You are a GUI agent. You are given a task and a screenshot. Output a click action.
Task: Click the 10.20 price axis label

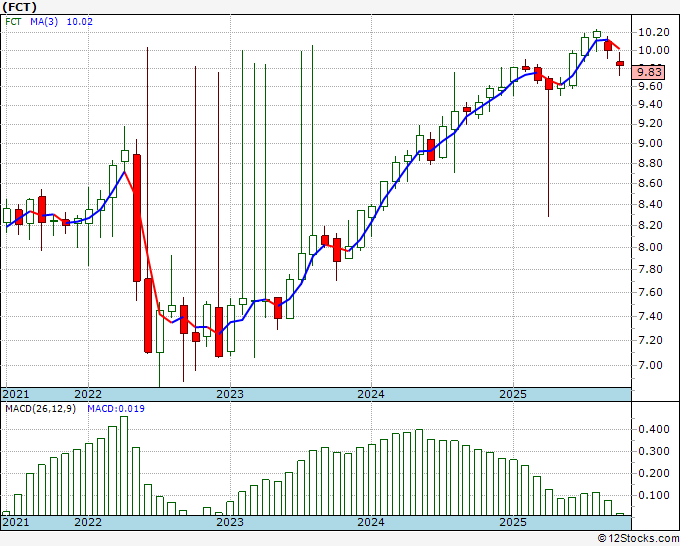click(654, 32)
